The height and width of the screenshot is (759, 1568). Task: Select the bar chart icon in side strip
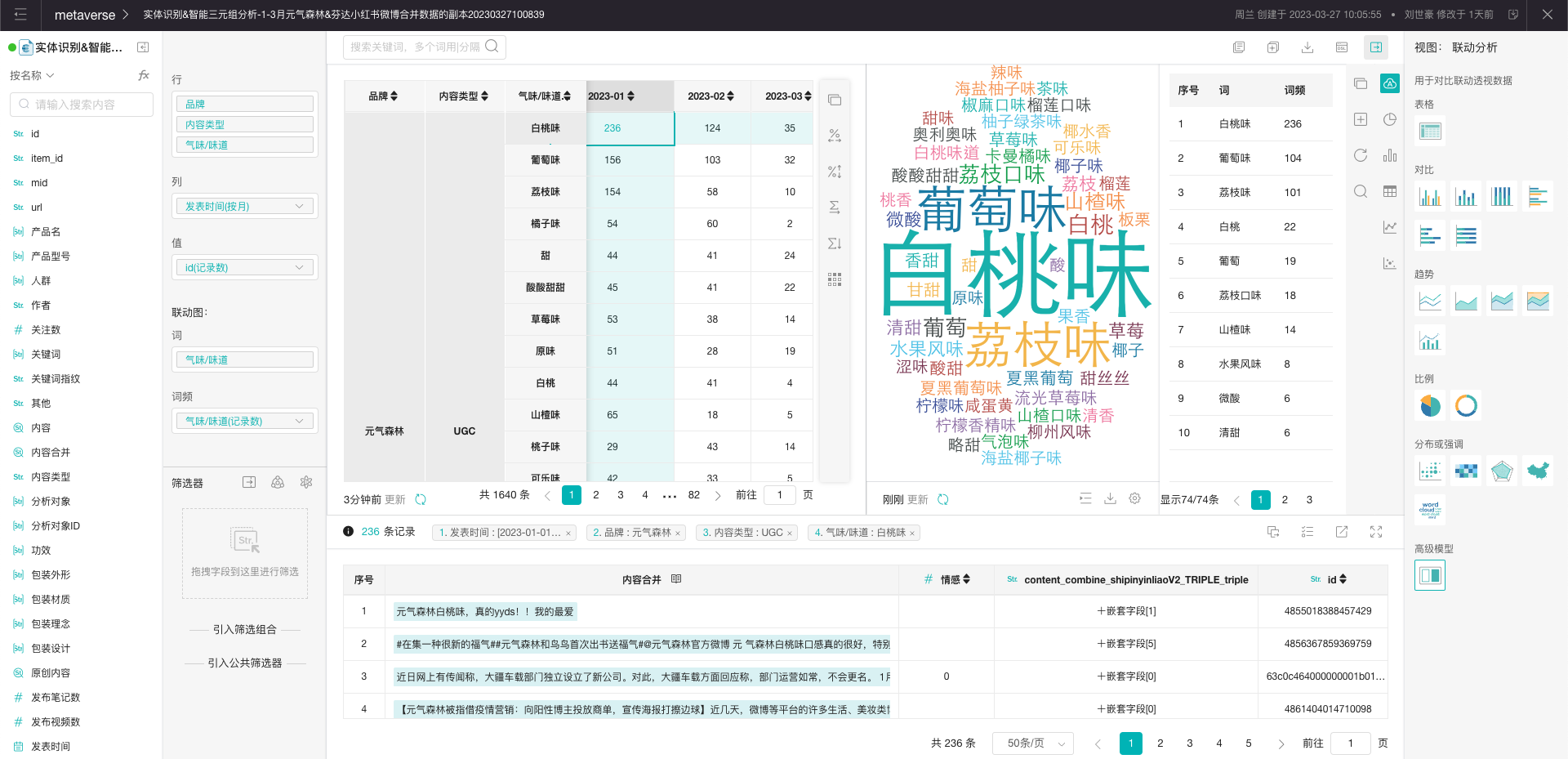tap(1390, 155)
